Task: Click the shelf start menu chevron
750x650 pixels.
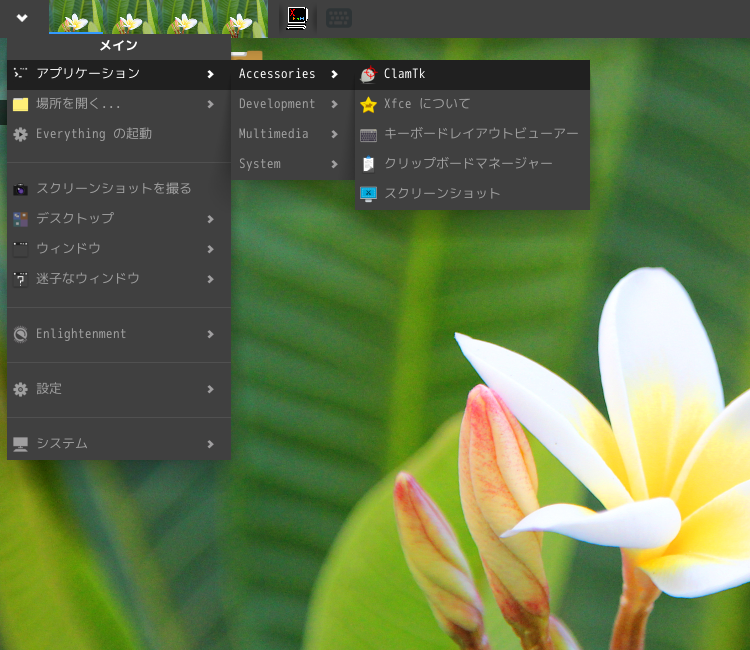Action: [22, 18]
